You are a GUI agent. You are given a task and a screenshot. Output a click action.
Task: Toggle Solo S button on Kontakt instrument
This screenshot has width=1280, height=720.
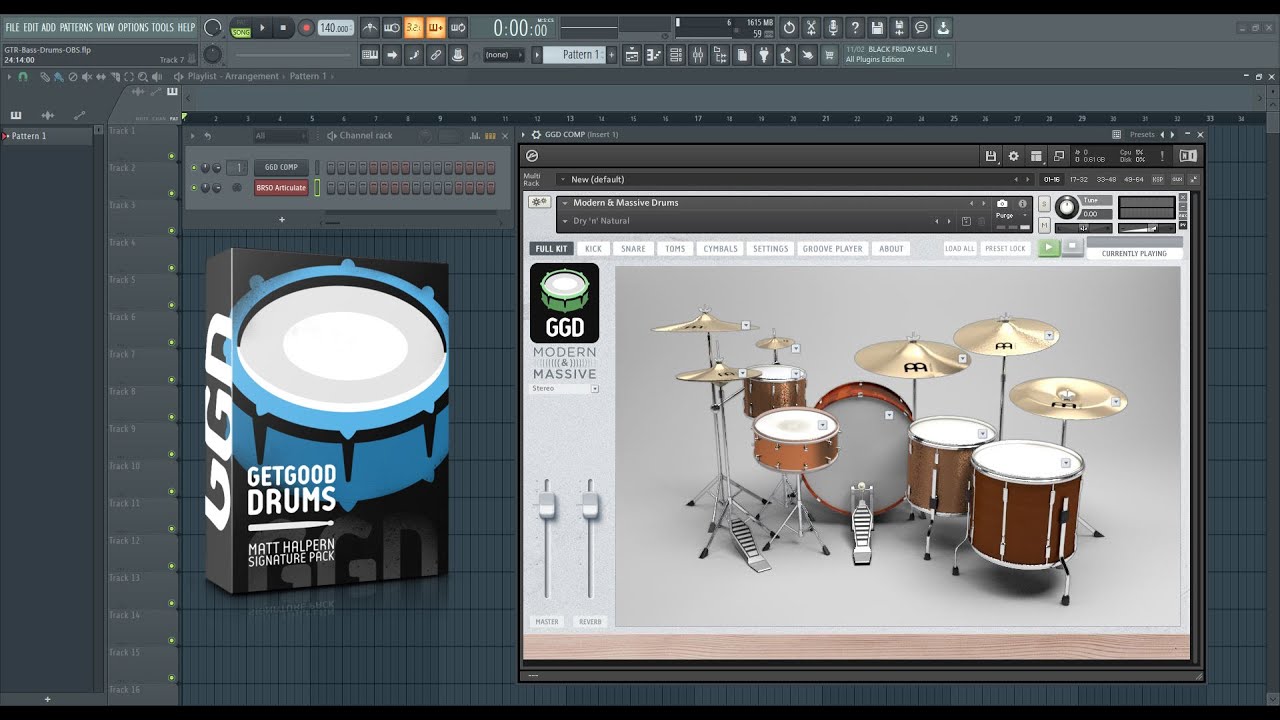[x=1044, y=204]
